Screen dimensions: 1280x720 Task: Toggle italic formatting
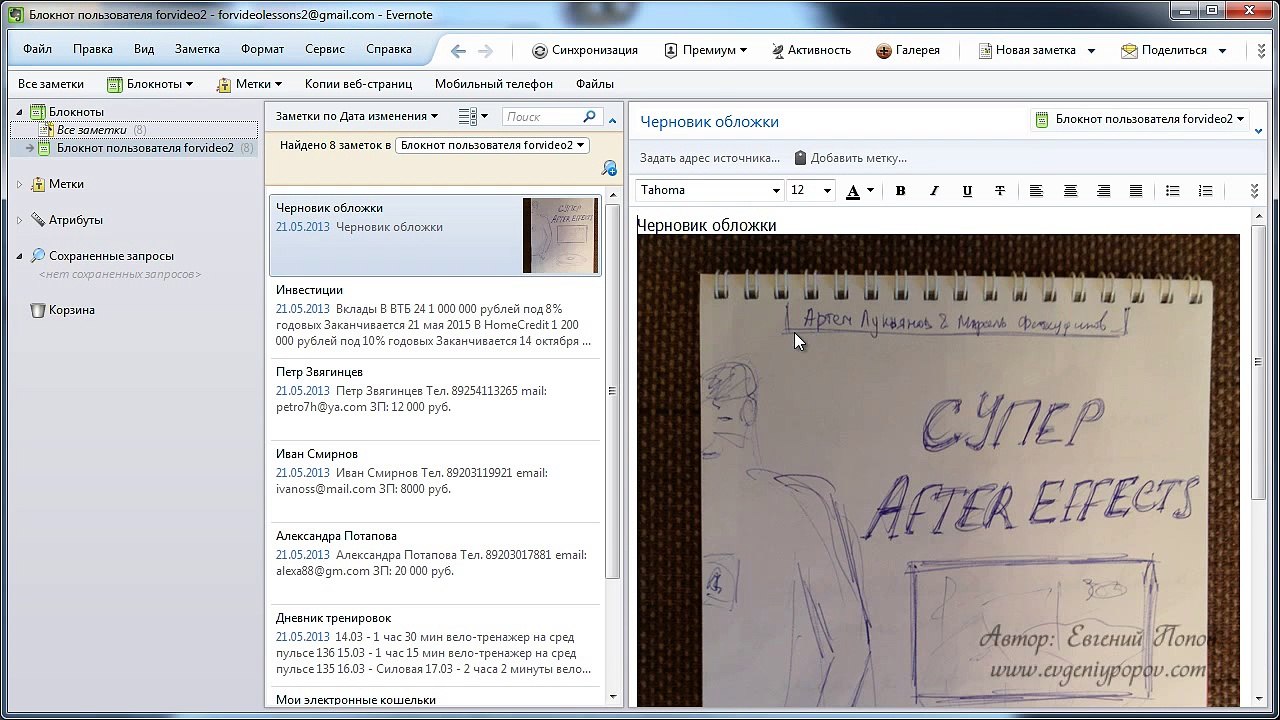pos(934,191)
